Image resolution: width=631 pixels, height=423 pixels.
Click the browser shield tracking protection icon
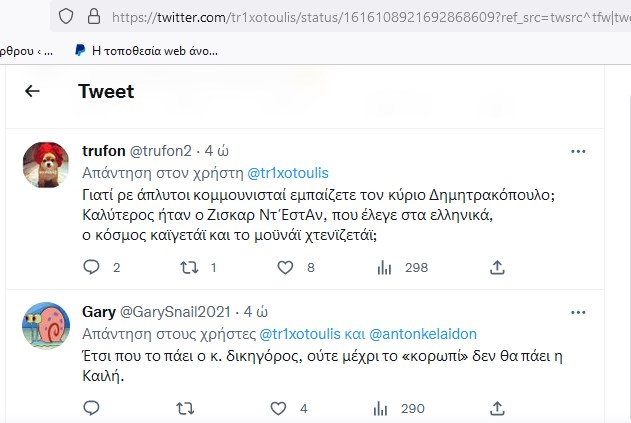point(66,17)
